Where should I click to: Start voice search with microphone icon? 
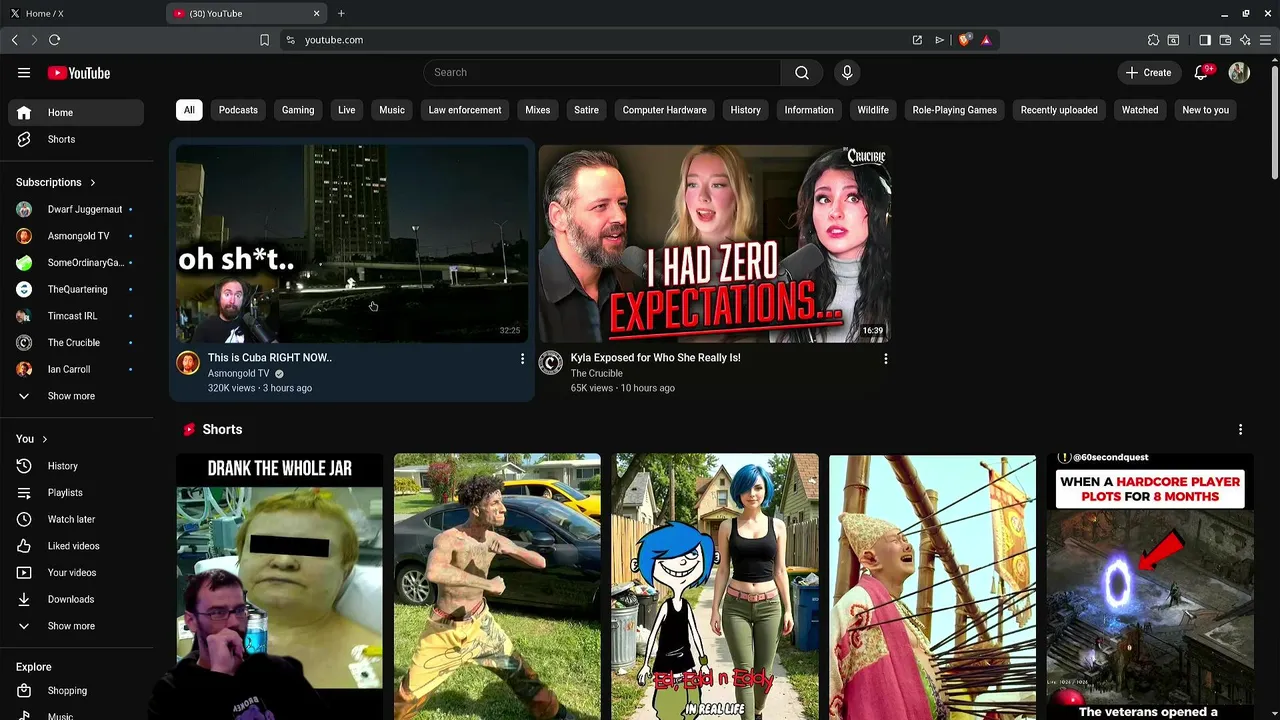pyautogui.click(x=847, y=72)
